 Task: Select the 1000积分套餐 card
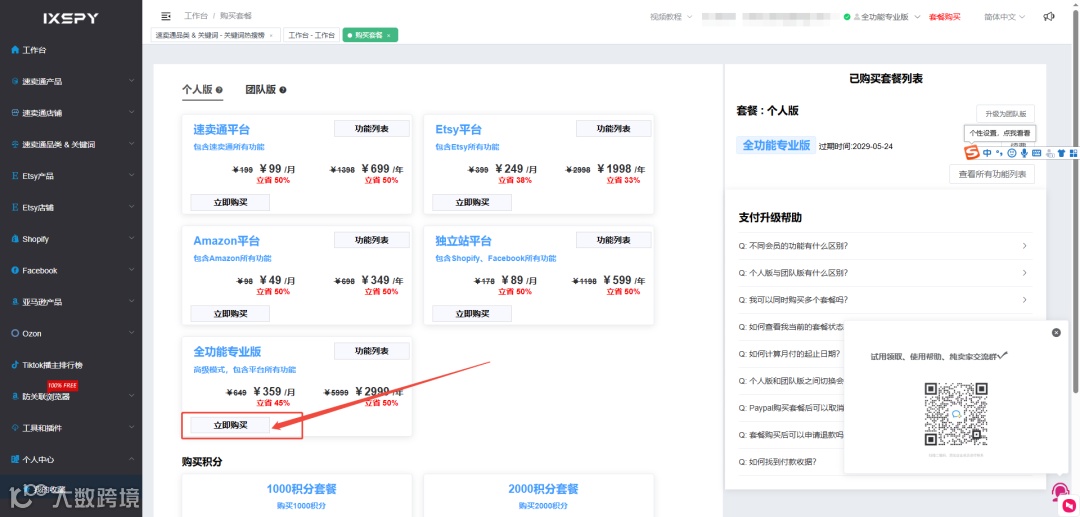click(x=297, y=495)
